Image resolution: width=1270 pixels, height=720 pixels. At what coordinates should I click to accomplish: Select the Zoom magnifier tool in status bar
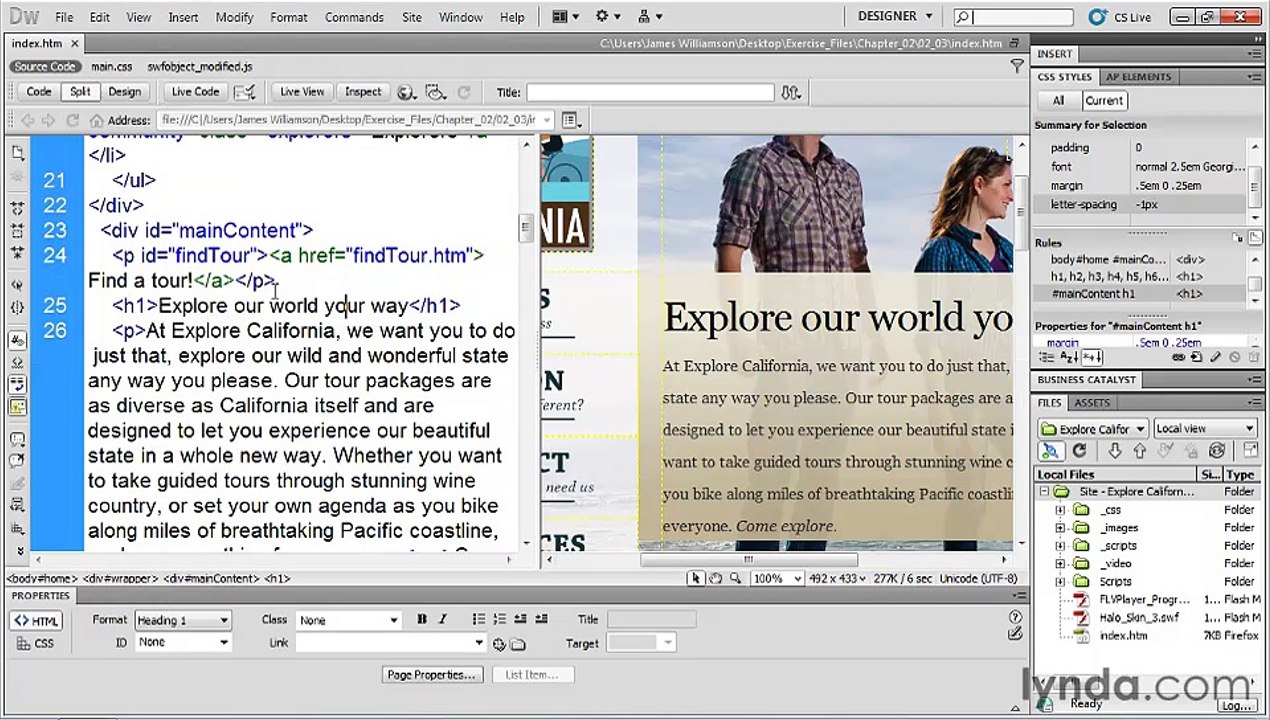(x=735, y=578)
